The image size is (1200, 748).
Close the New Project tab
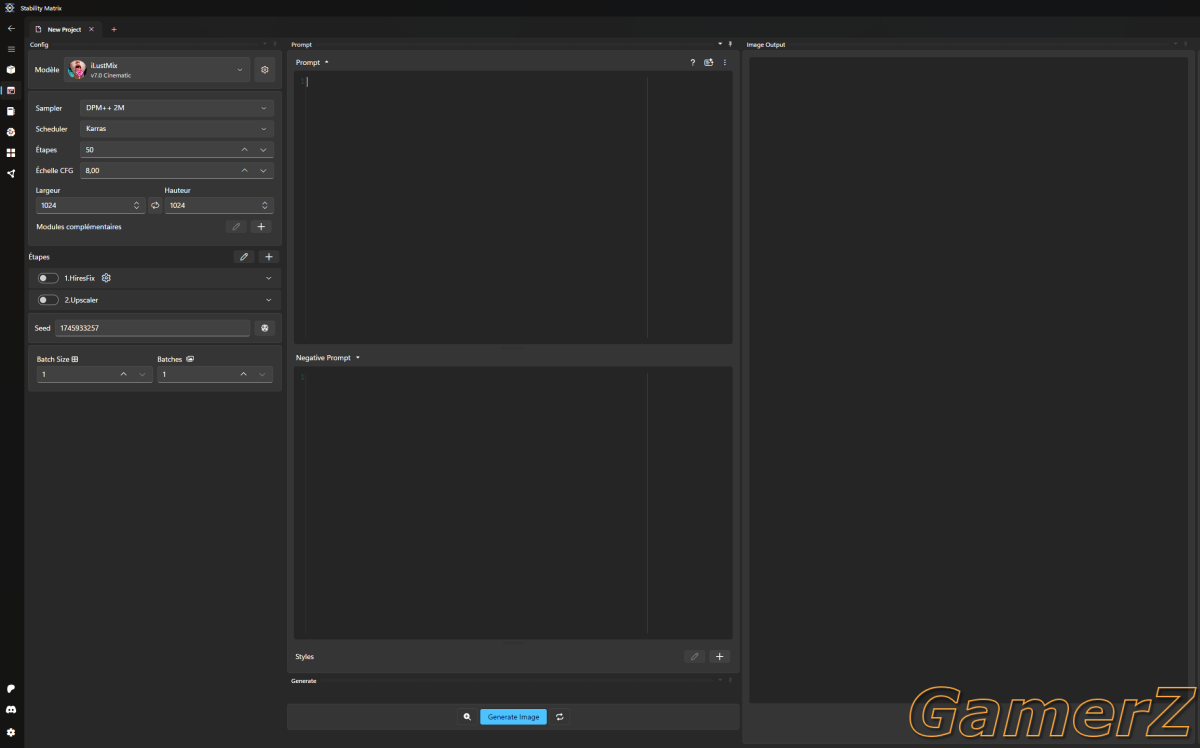tap(91, 29)
